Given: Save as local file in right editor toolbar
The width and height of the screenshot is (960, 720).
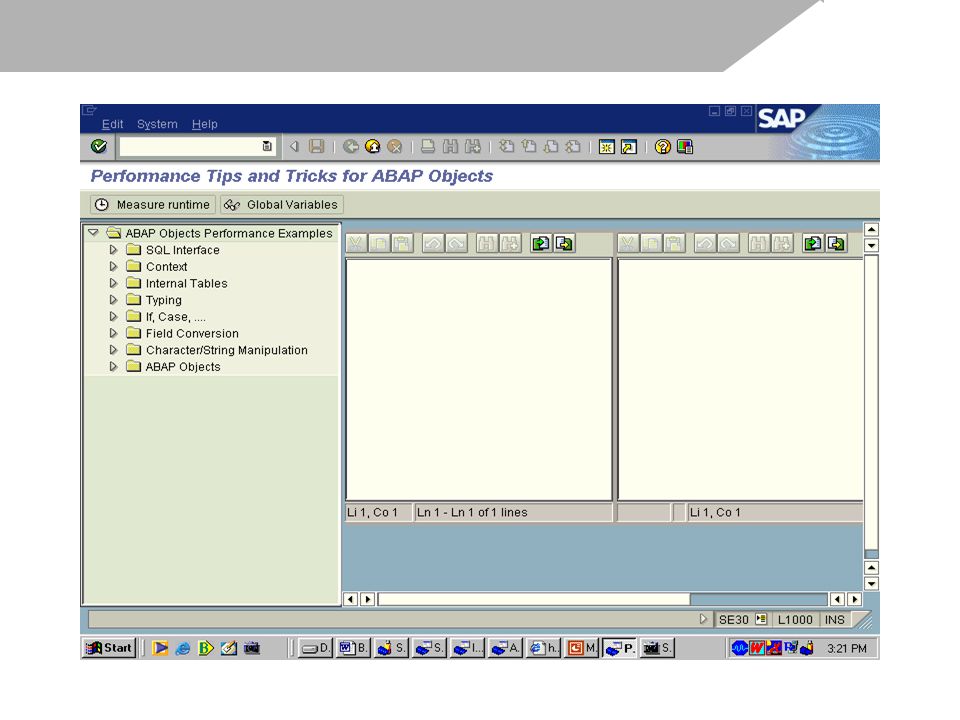Looking at the screenshot, I should (836, 244).
